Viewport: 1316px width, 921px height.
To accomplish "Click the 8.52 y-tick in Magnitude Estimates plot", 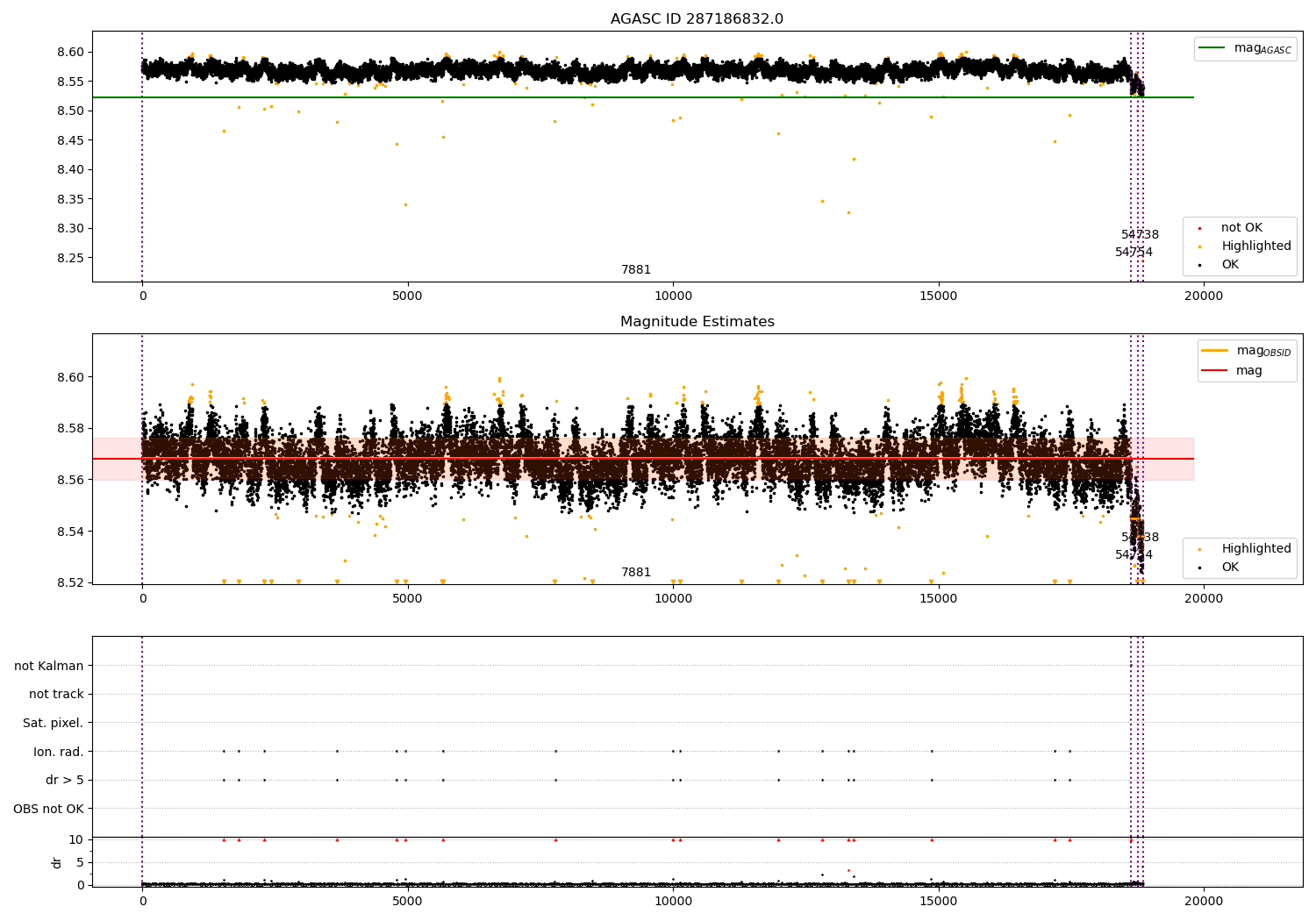I will click(69, 582).
